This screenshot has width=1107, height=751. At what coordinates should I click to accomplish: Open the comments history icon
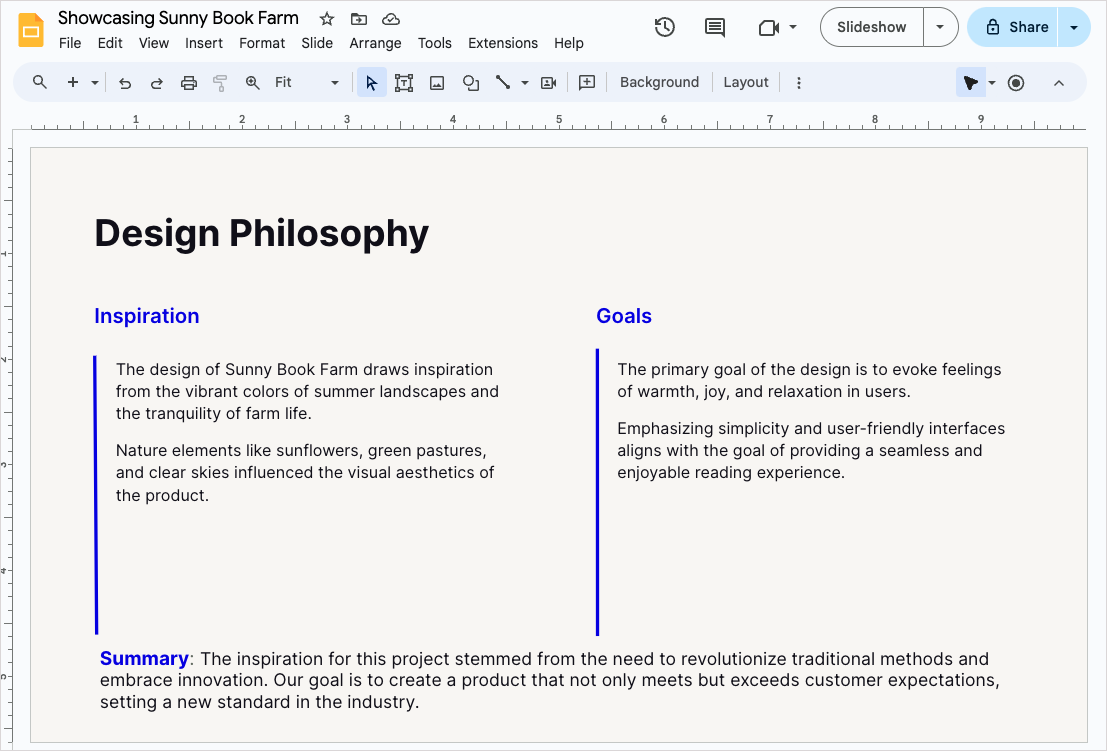714,28
